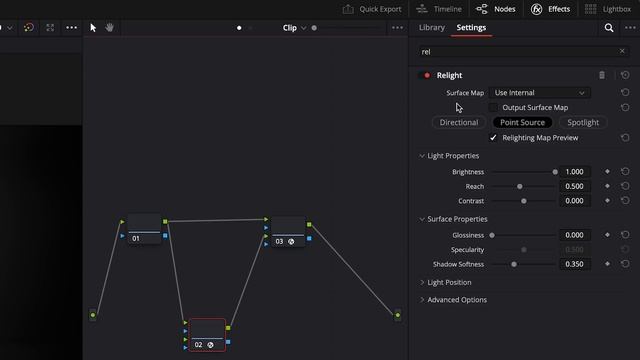Click the Brightness value field 1.000
Screen dimensions: 640x360
click(574, 172)
